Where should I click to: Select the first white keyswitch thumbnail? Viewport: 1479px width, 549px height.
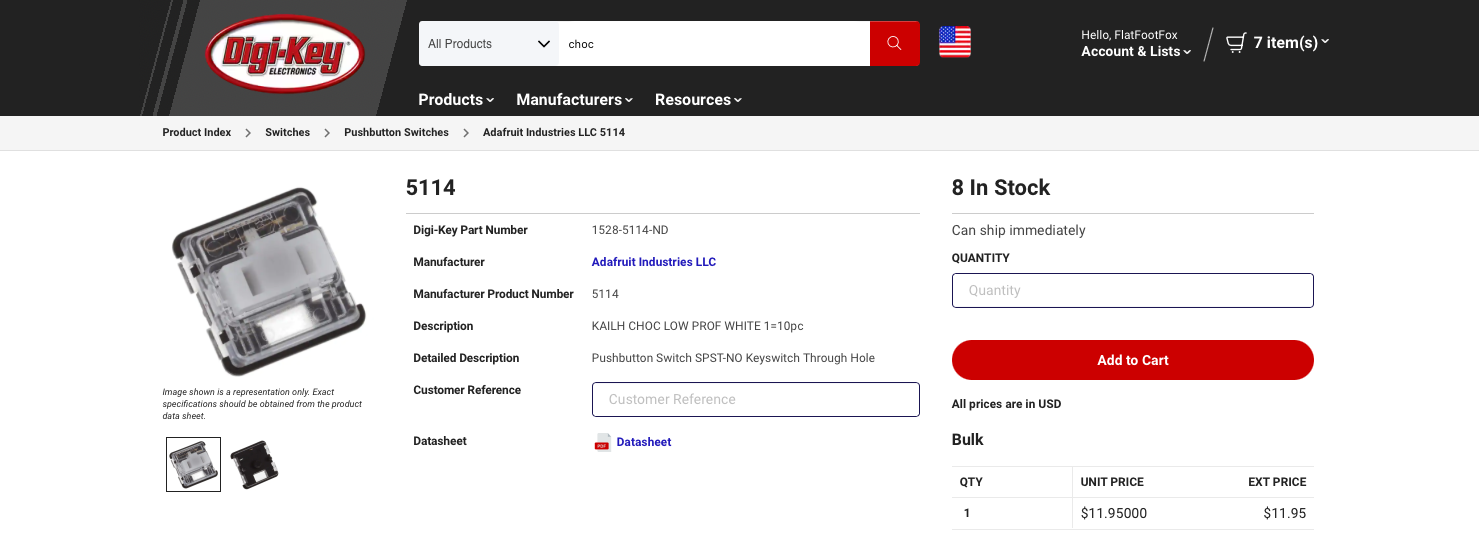point(193,464)
